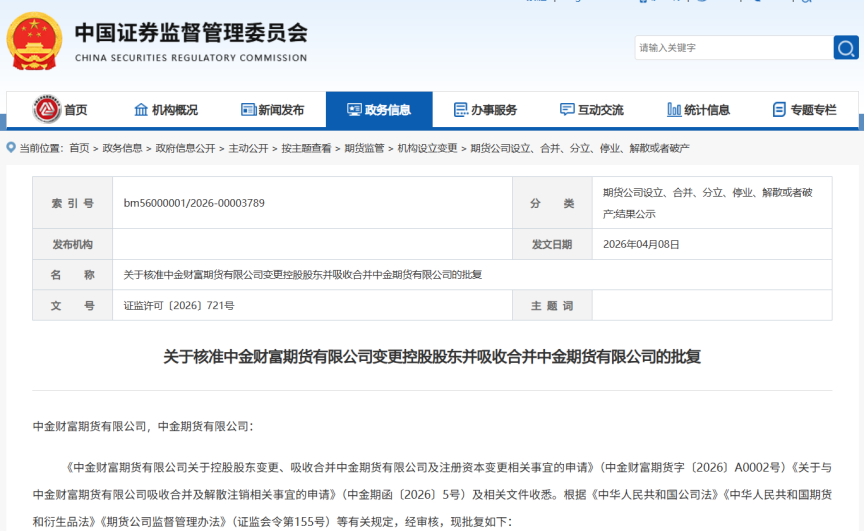Select 主动公开 in breadcrumb path
The width and height of the screenshot is (864, 531).
click(248, 148)
